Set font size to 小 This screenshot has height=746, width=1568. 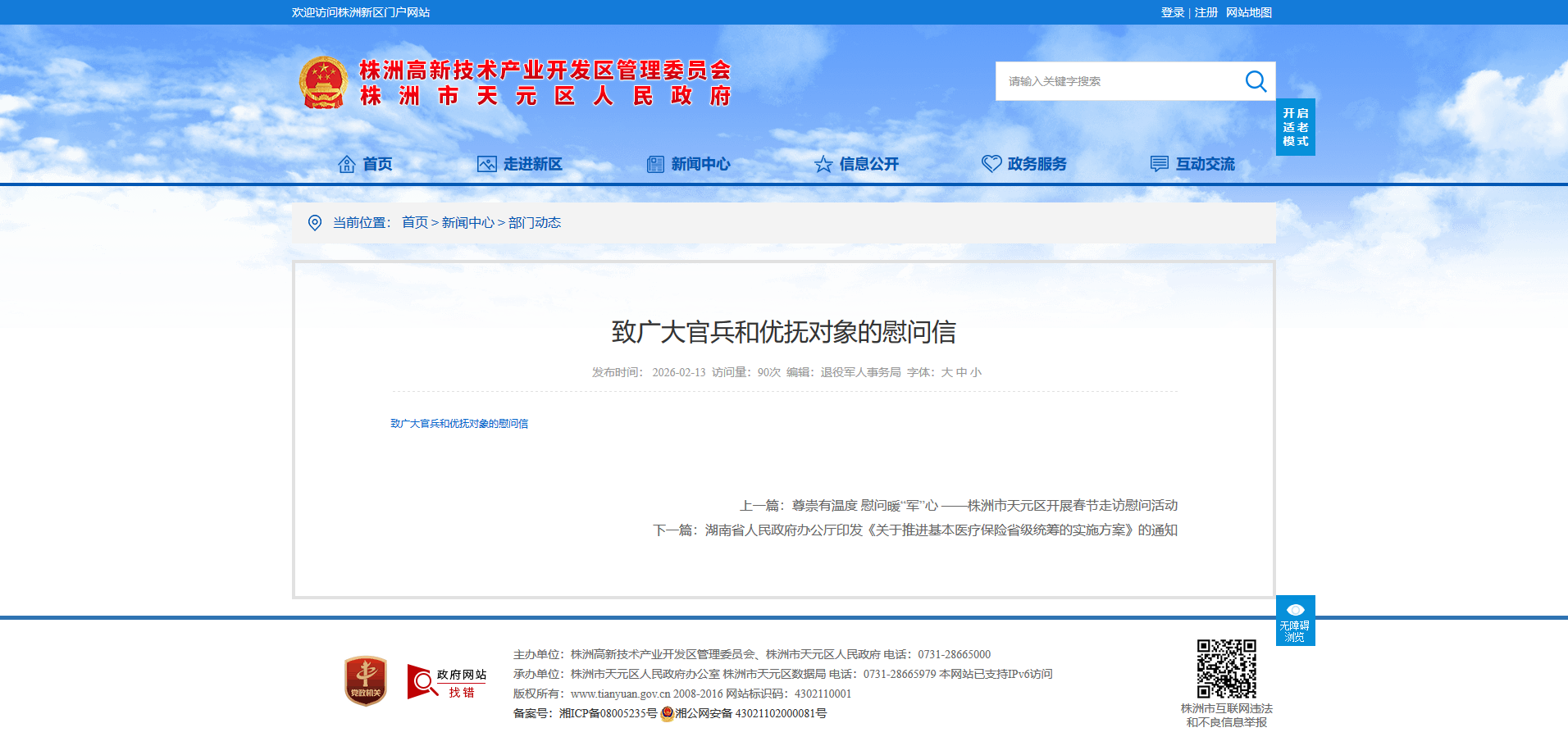pos(976,372)
